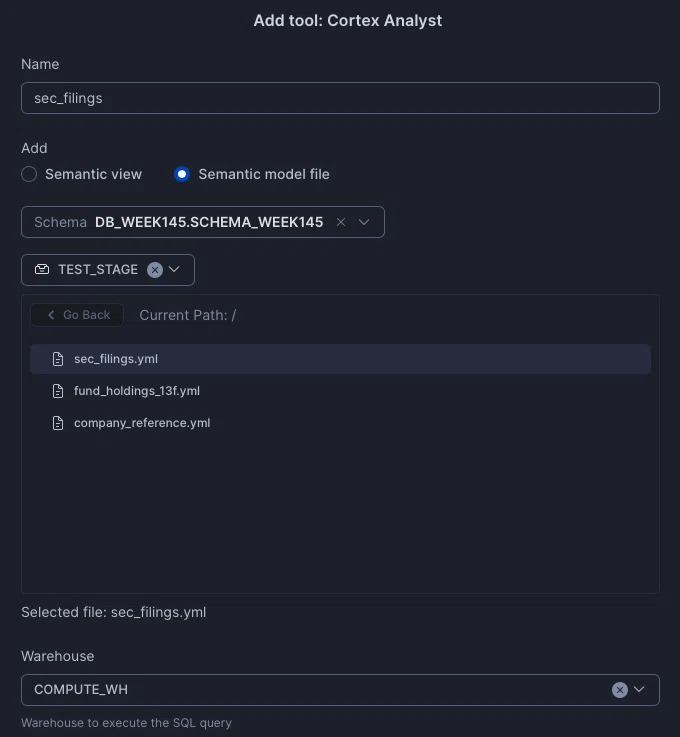Select the Semantic view radio button
Screen dimensions: 680x737
[29, 174]
